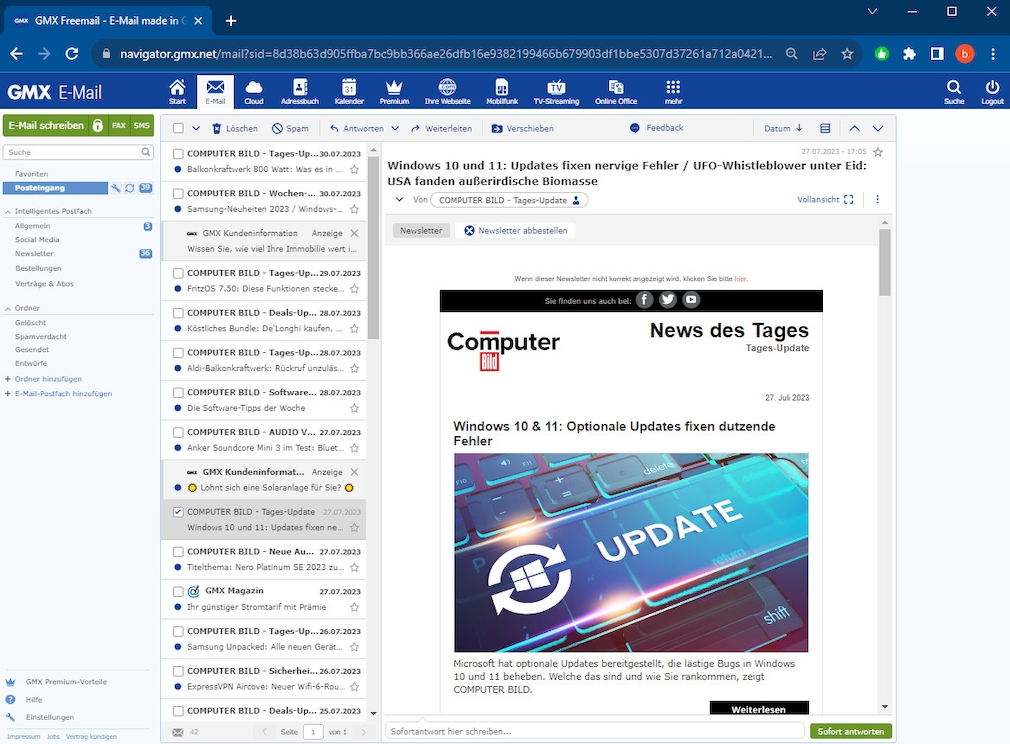Open the TV-Streaming icon
The width and height of the screenshot is (1010, 744).
coord(556,90)
